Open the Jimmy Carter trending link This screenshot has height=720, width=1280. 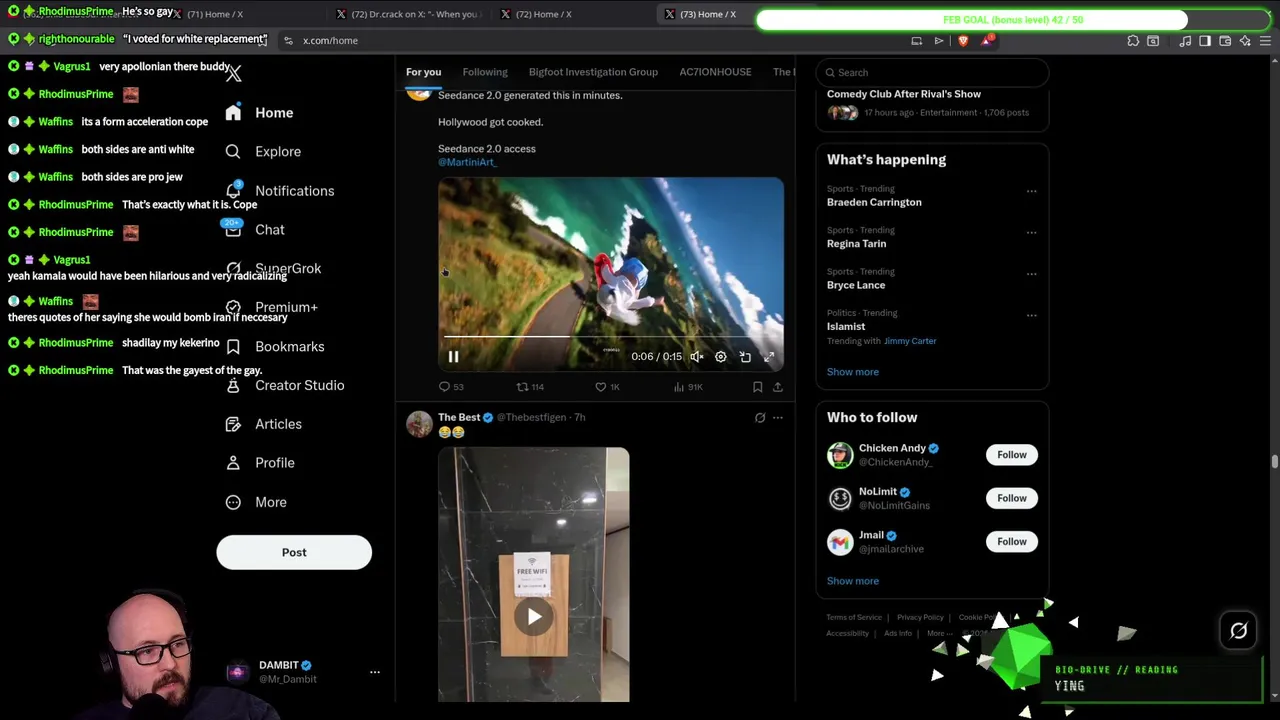[910, 341]
